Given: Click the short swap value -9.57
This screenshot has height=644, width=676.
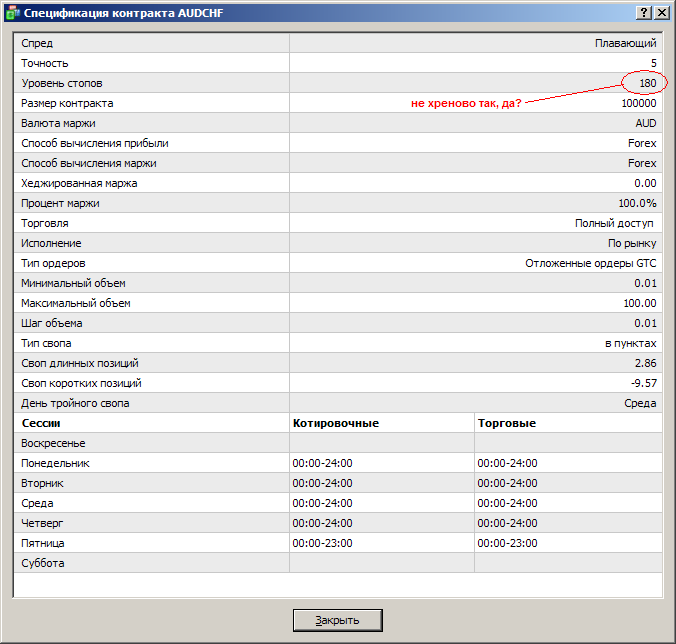Looking at the screenshot, I should [644, 383].
